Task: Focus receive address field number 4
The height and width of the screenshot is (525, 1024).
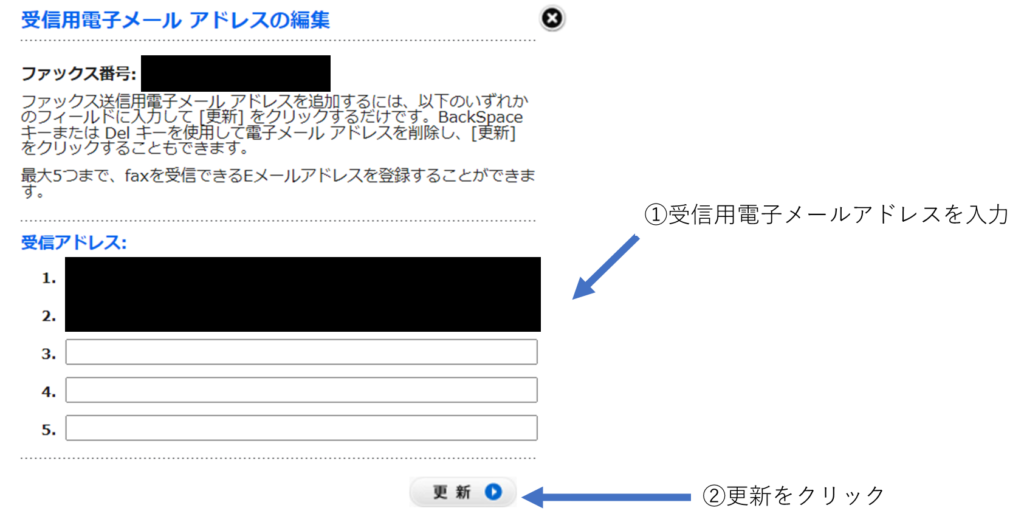Action: tap(301, 390)
